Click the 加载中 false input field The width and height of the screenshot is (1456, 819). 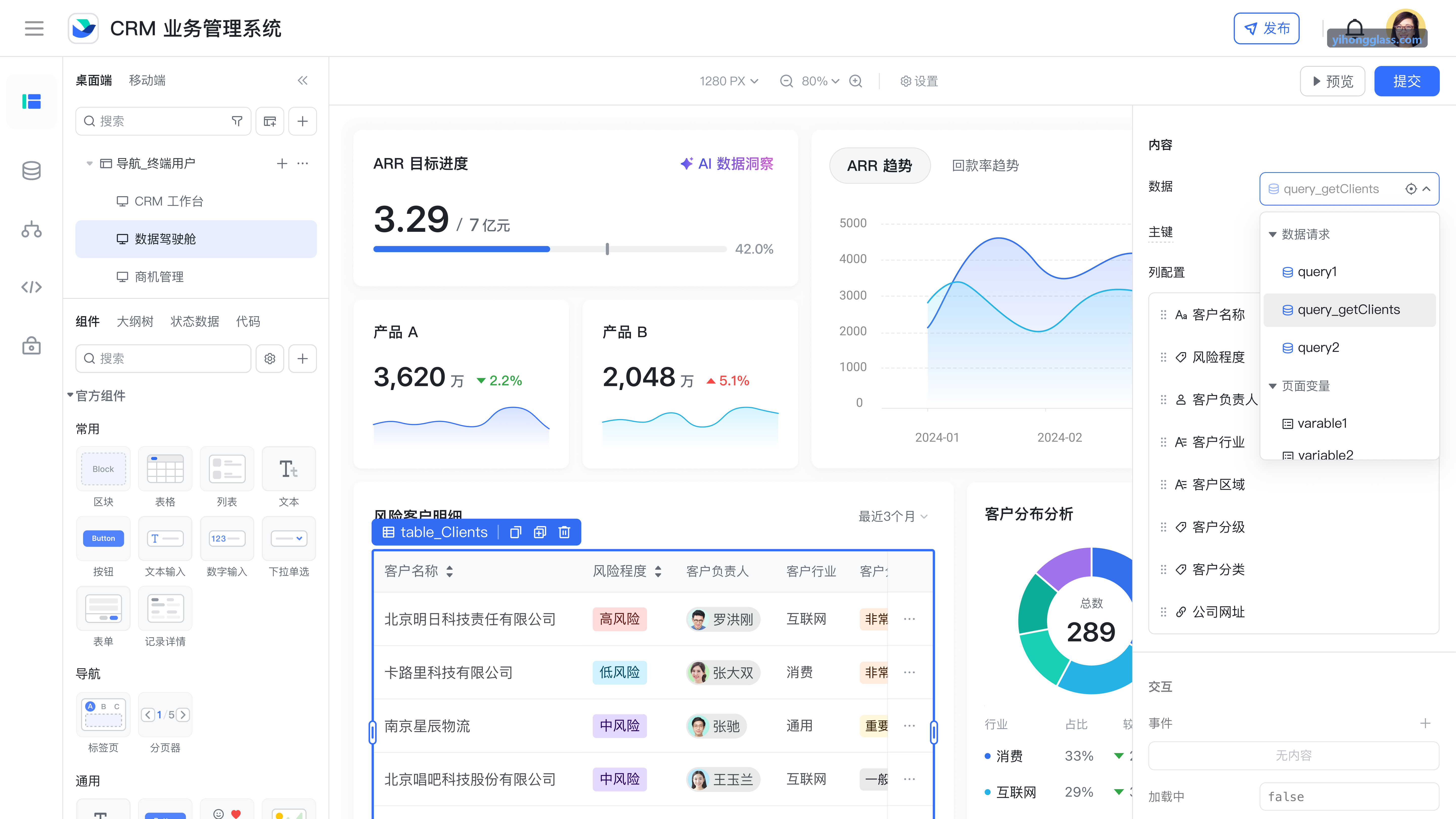click(1349, 797)
